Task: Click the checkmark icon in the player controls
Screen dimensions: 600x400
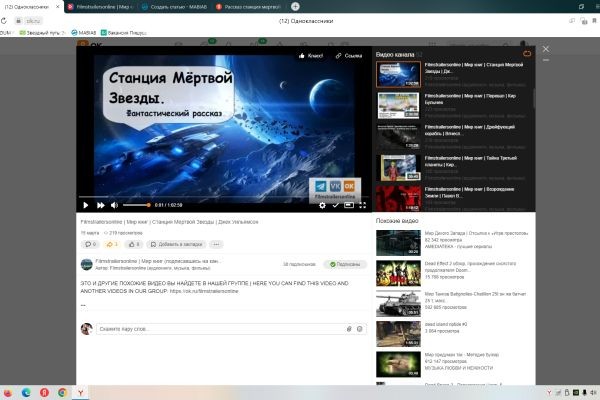Action: [x=336, y=205]
